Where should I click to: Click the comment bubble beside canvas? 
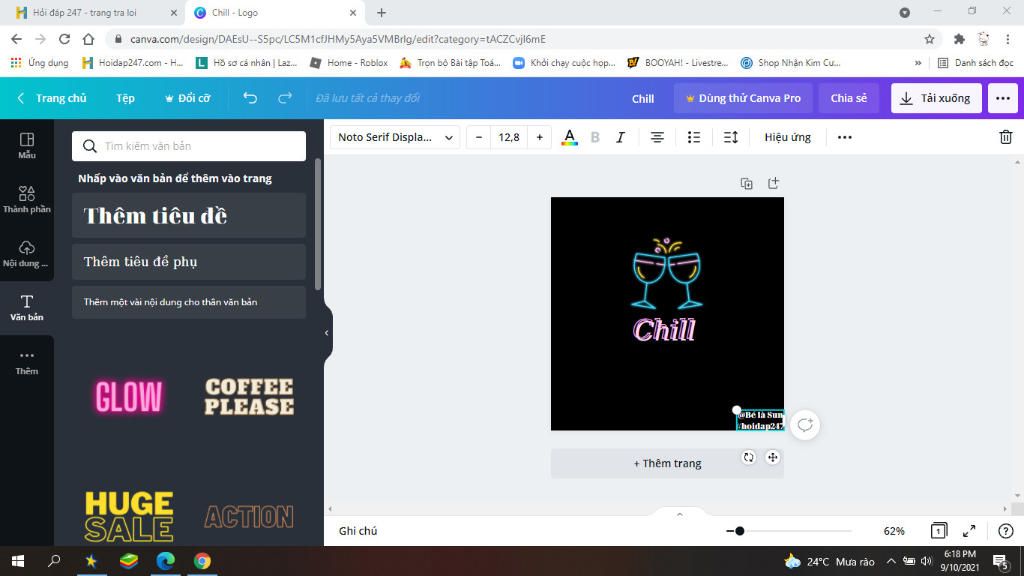point(805,425)
